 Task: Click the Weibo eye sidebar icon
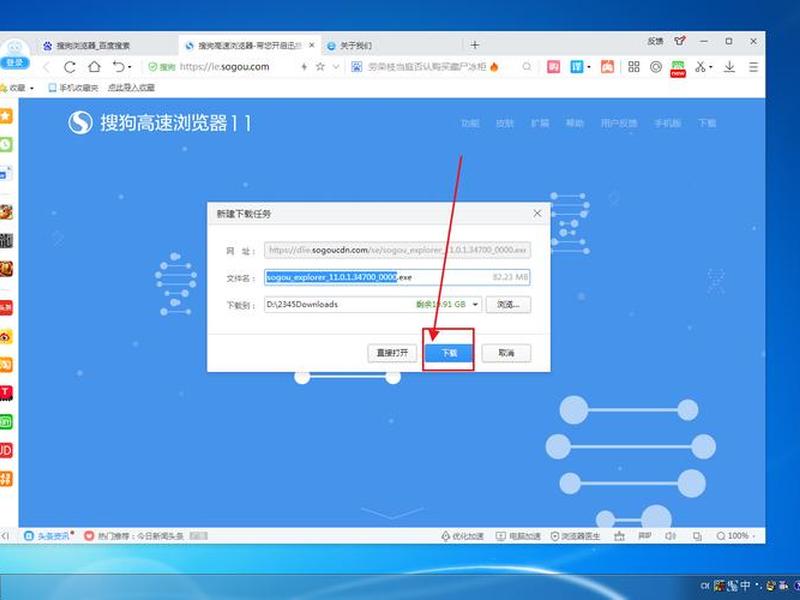6,337
